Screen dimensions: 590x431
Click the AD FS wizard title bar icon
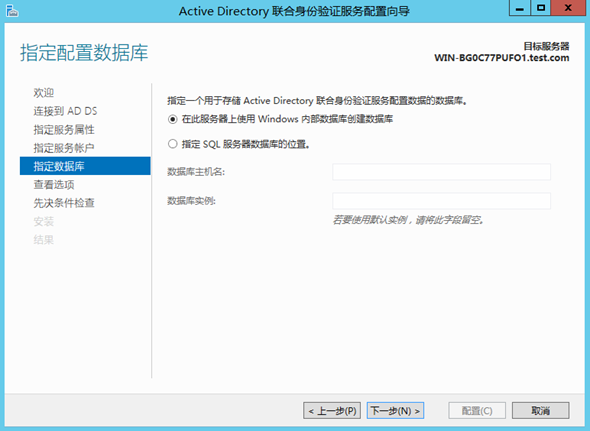[x=12, y=11]
